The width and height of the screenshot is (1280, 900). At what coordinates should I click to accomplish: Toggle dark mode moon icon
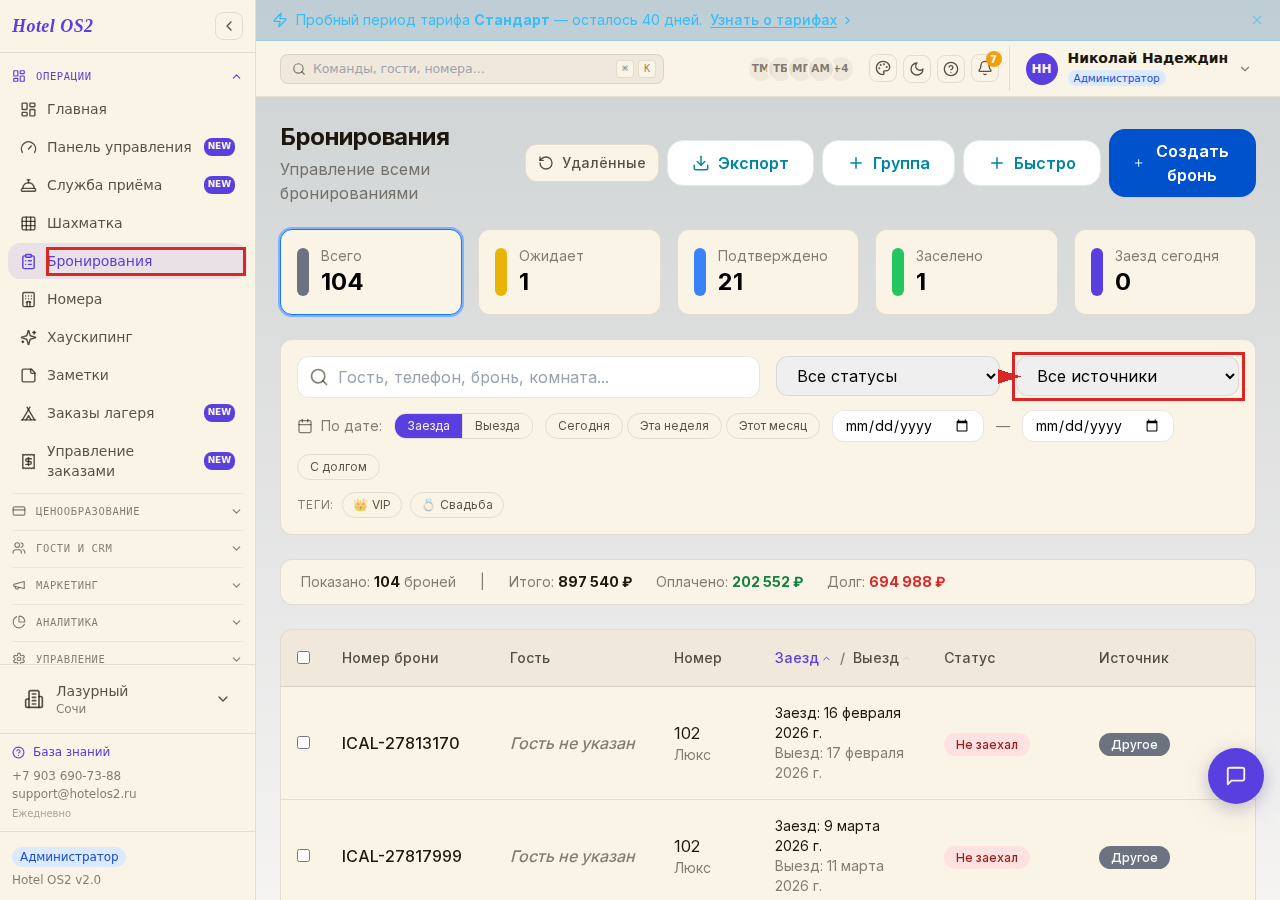917,68
